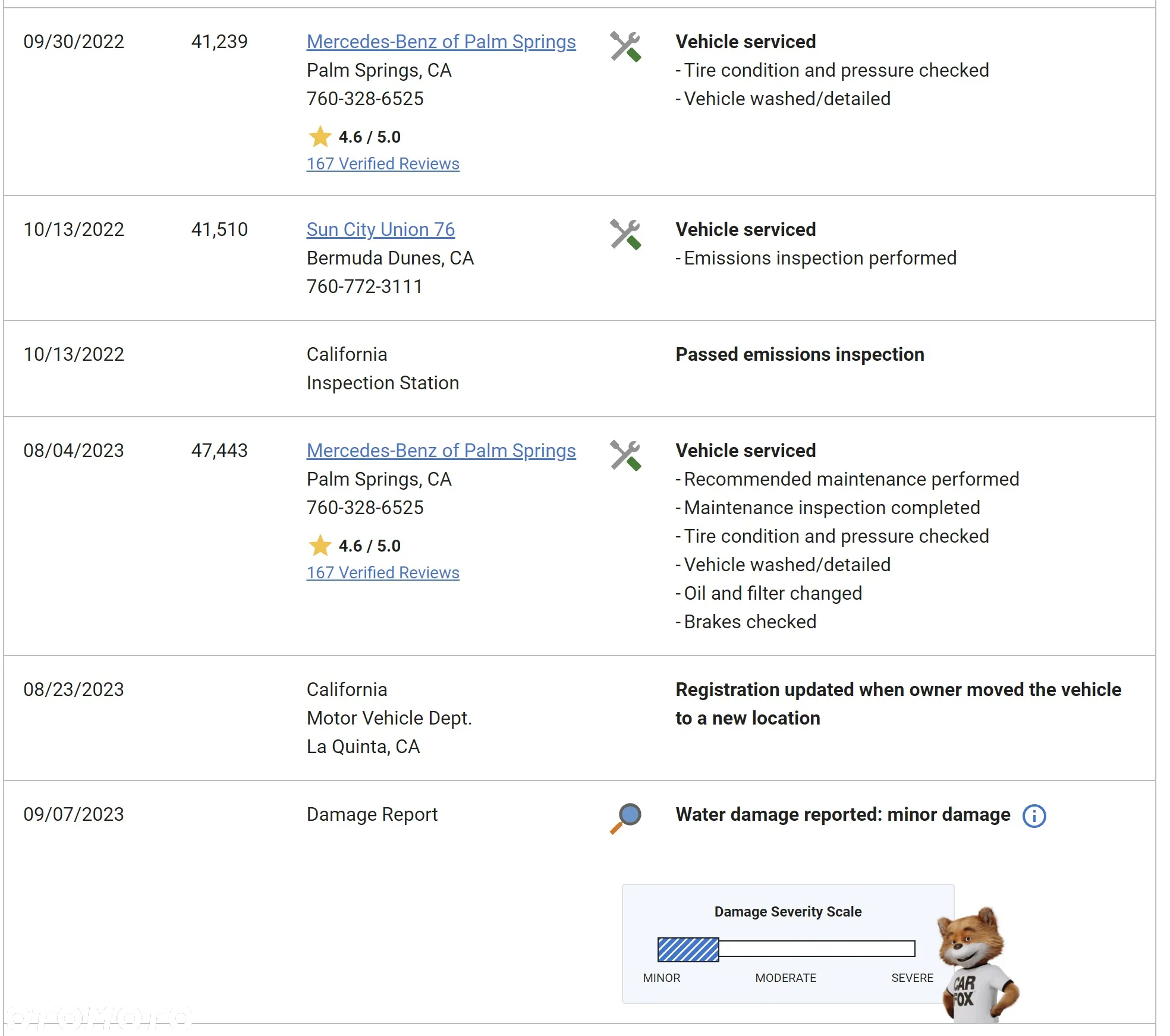Click 'Inspection Station' text
Screen dimensions: 1170x1036
383,383
